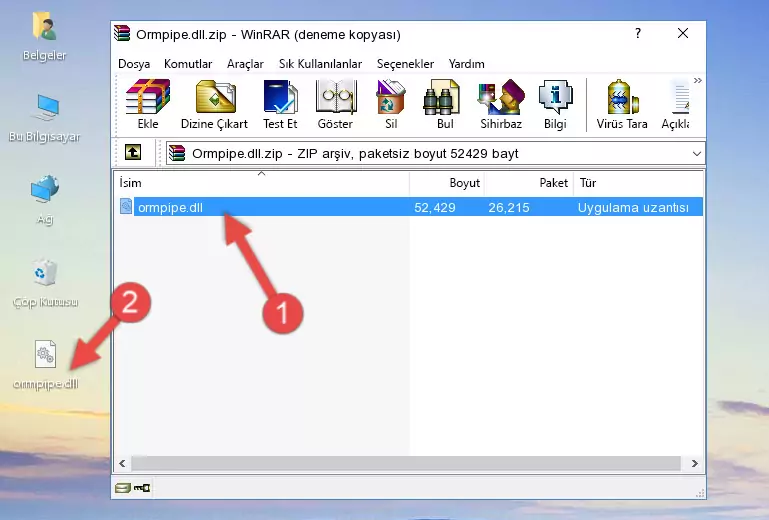Select the Çöp Kutusu recycle bin icon

tap(45, 283)
